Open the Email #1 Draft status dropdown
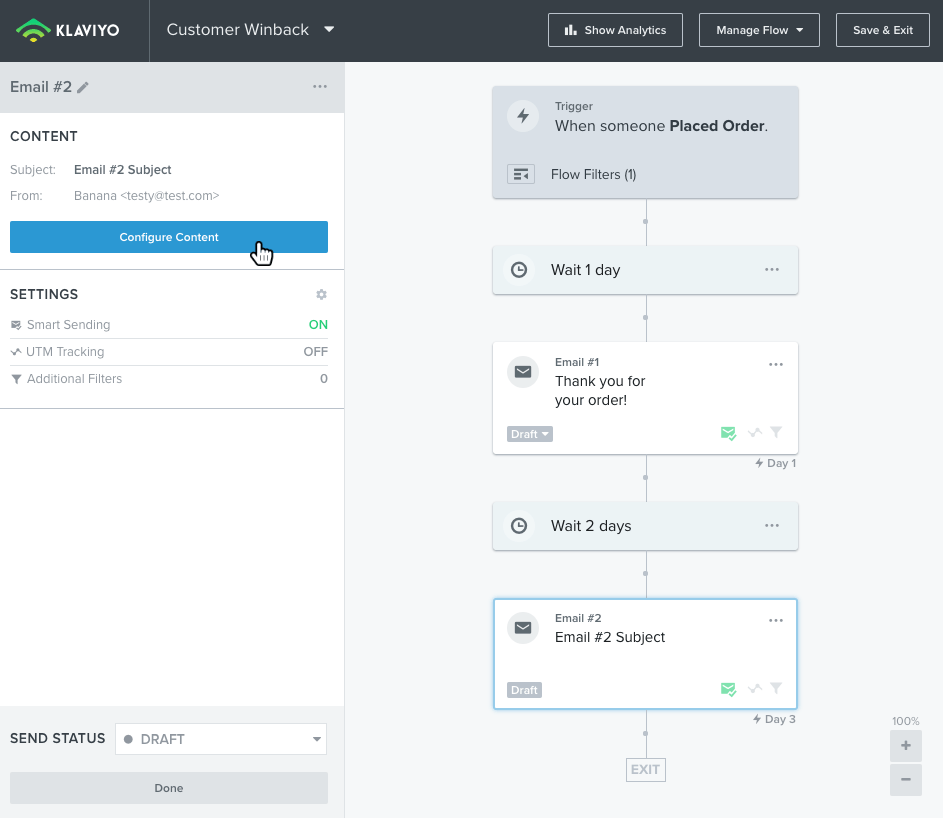943x818 pixels. (x=530, y=434)
